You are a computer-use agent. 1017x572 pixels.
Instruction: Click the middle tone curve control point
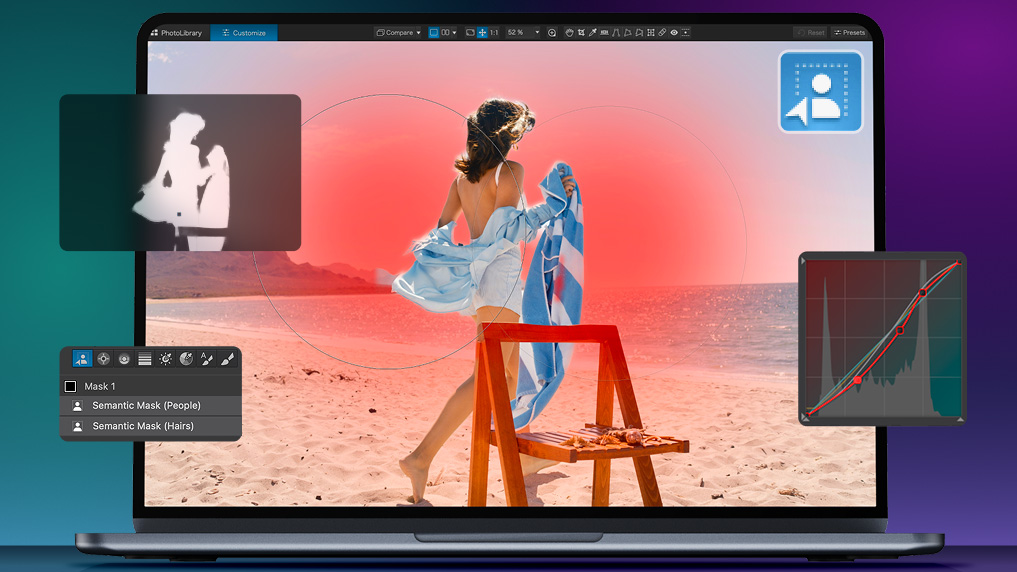coord(900,331)
